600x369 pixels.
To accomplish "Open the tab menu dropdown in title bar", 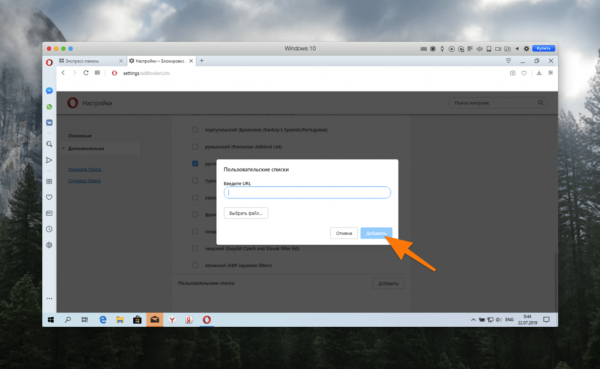I will tap(508, 61).
